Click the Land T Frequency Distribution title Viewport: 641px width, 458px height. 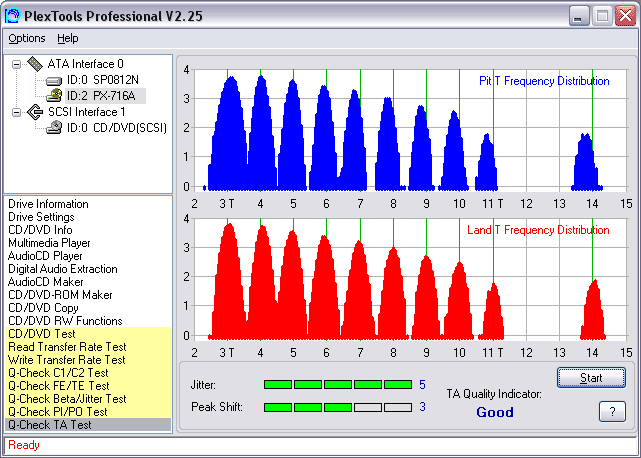(538, 230)
